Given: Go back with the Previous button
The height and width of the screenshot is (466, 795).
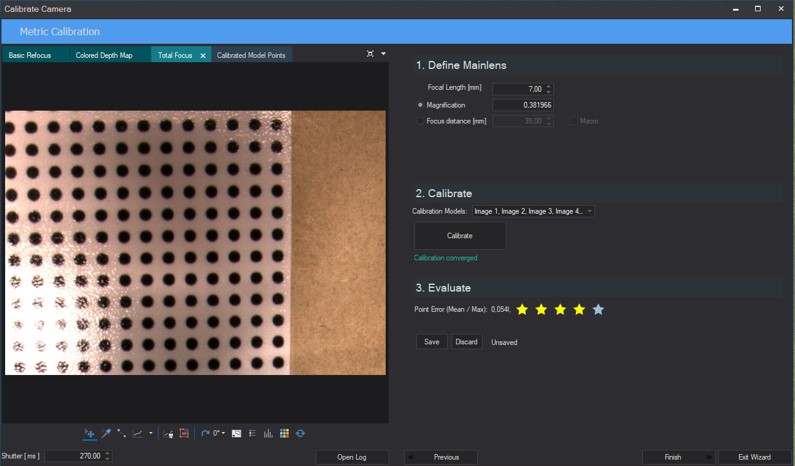Looking at the screenshot, I should tap(441, 457).
